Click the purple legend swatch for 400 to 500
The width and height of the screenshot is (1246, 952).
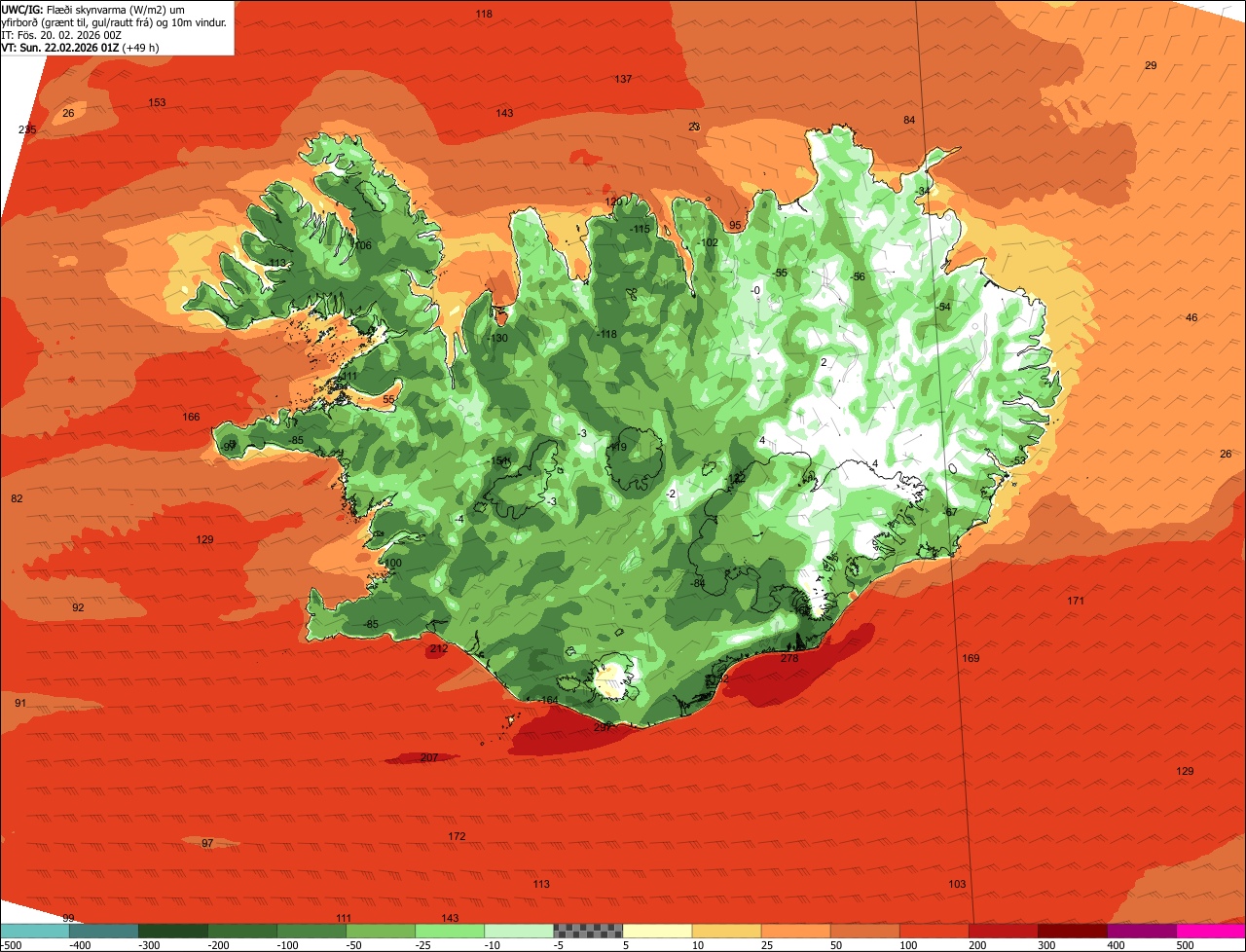[1142, 931]
